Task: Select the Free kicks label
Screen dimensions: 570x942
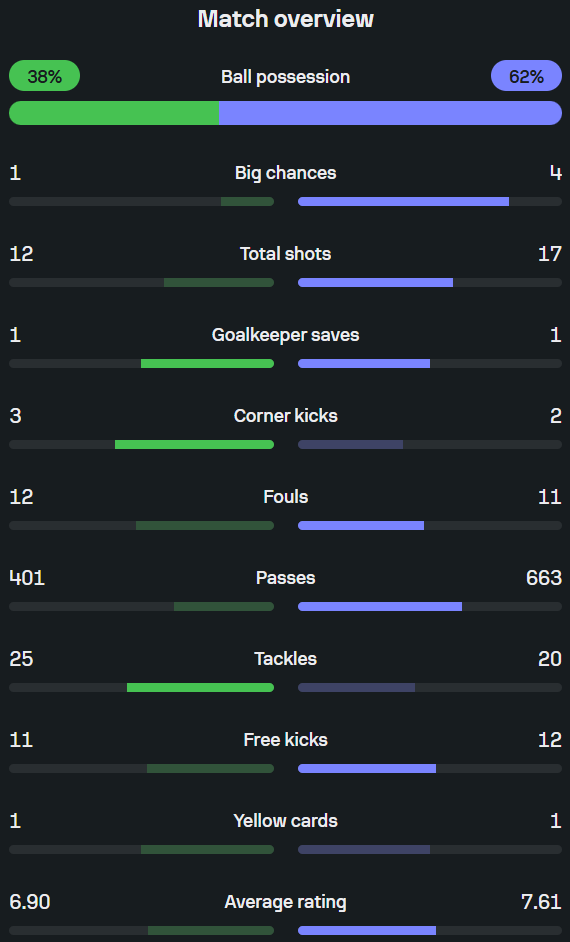Action: coord(285,740)
